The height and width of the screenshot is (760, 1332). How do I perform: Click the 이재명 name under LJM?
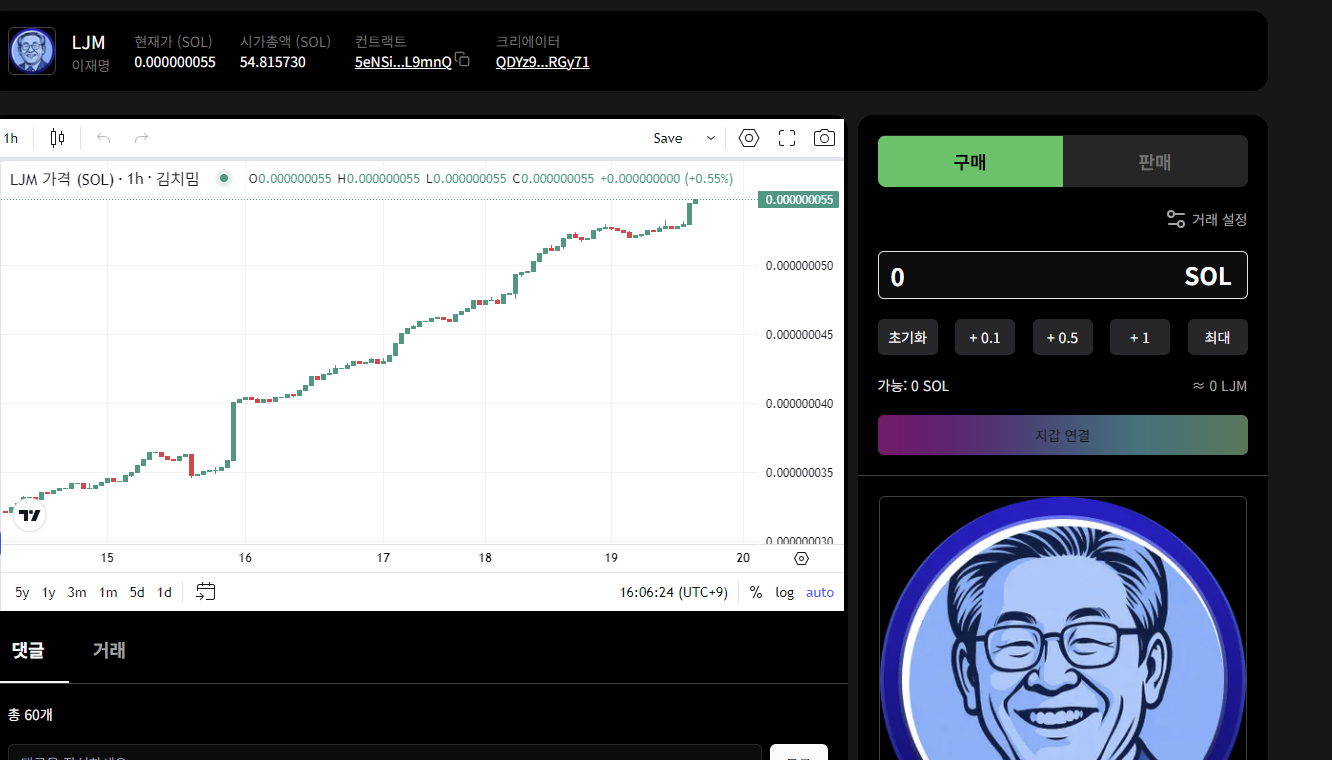pos(90,65)
